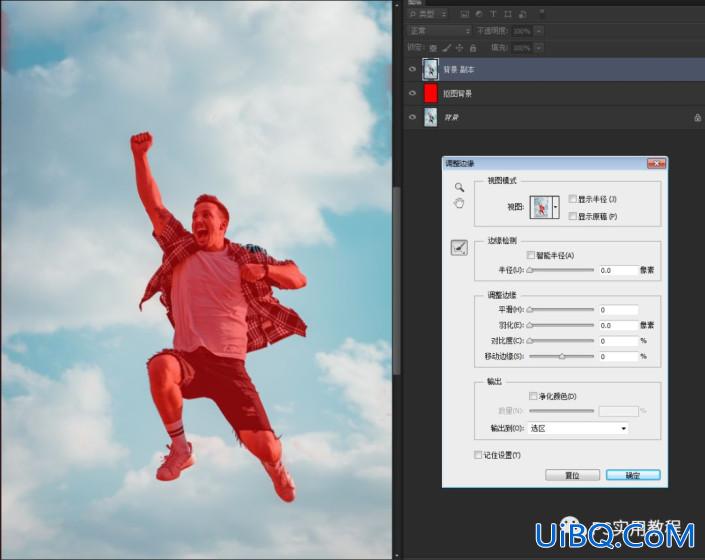The image size is (705, 560).
Task: Click the 羽化 feather slider handle
Action: (530, 325)
